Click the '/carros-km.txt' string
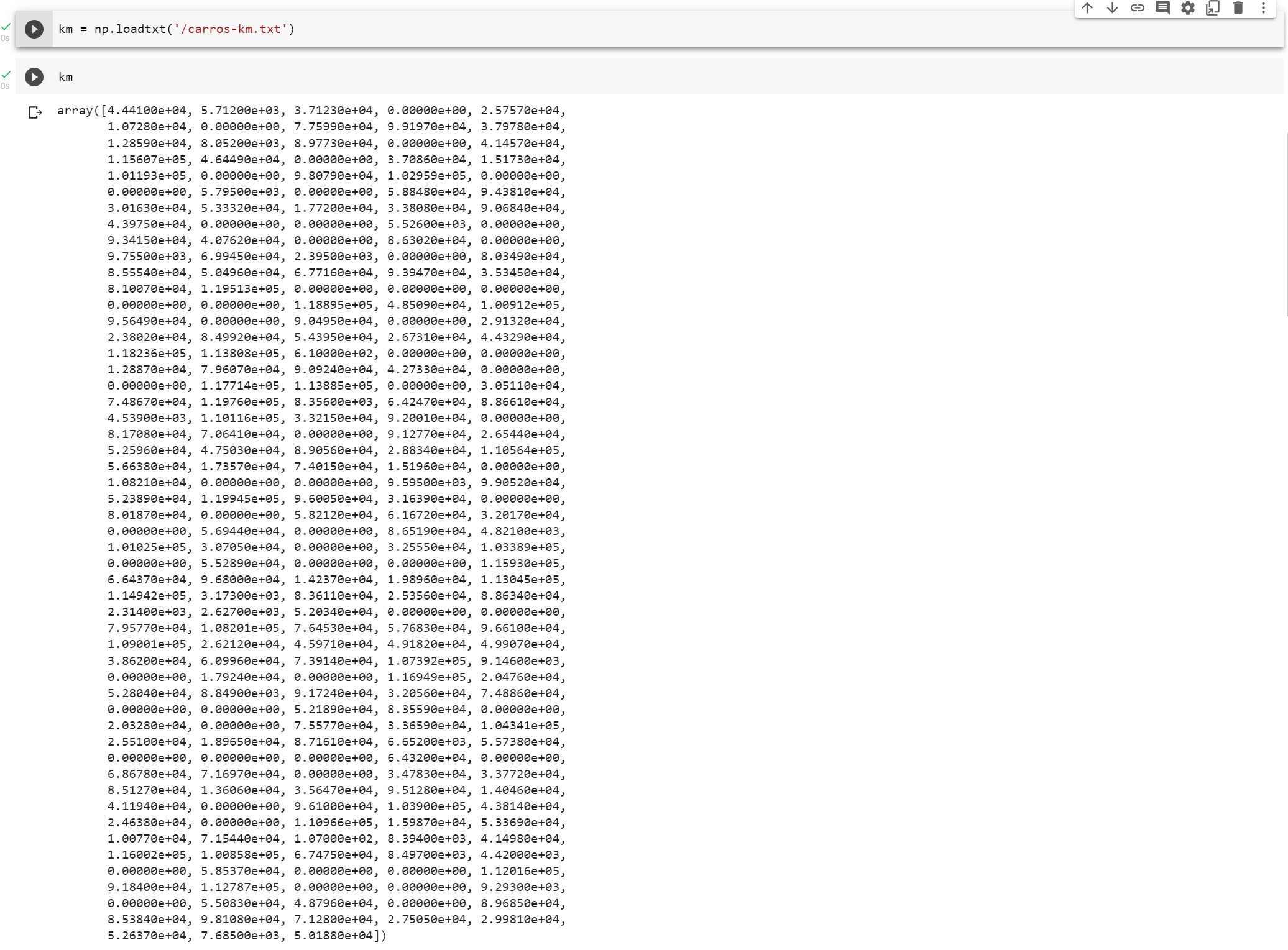The height and width of the screenshot is (950, 1288). coord(231,29)
